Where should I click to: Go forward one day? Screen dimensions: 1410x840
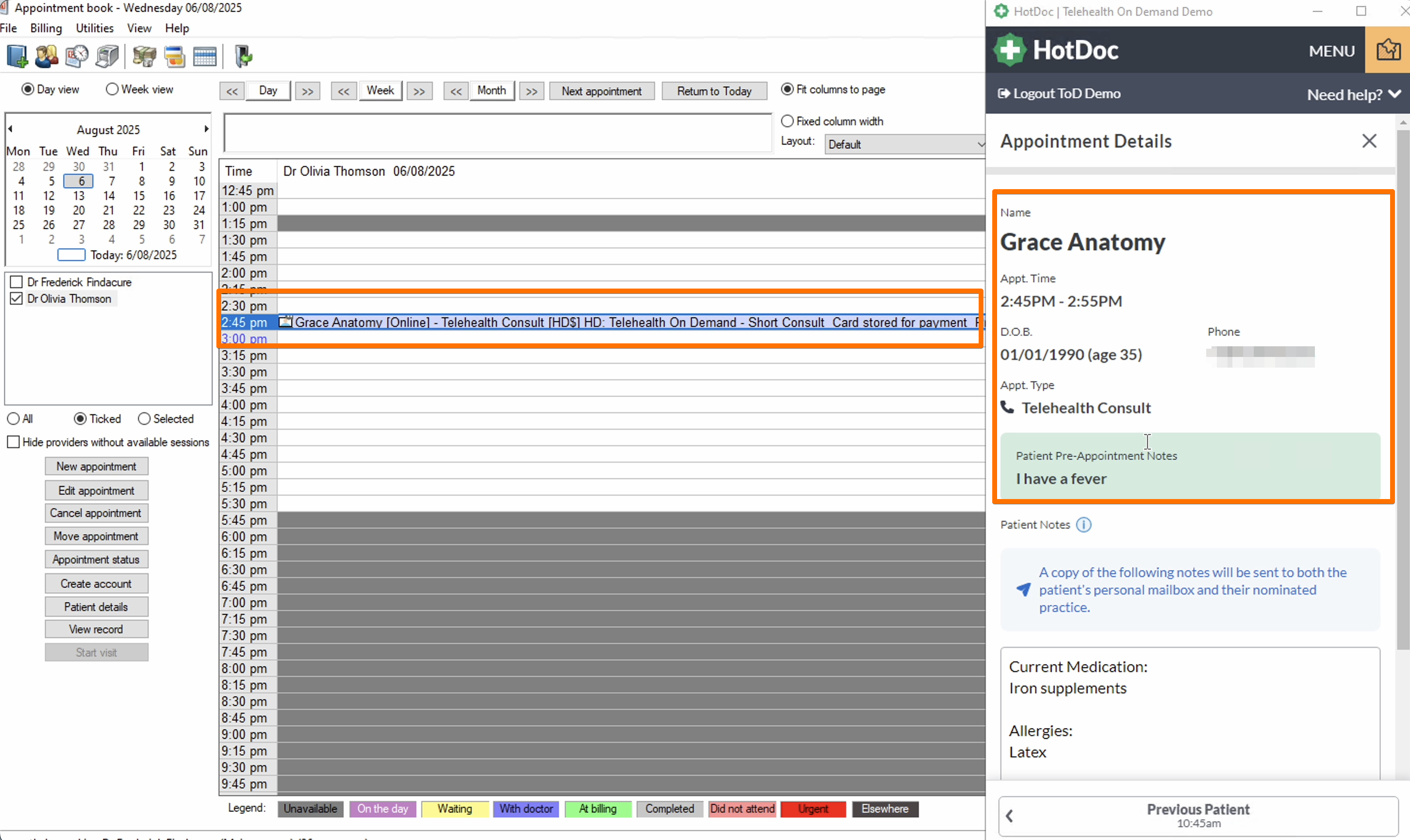308,91
